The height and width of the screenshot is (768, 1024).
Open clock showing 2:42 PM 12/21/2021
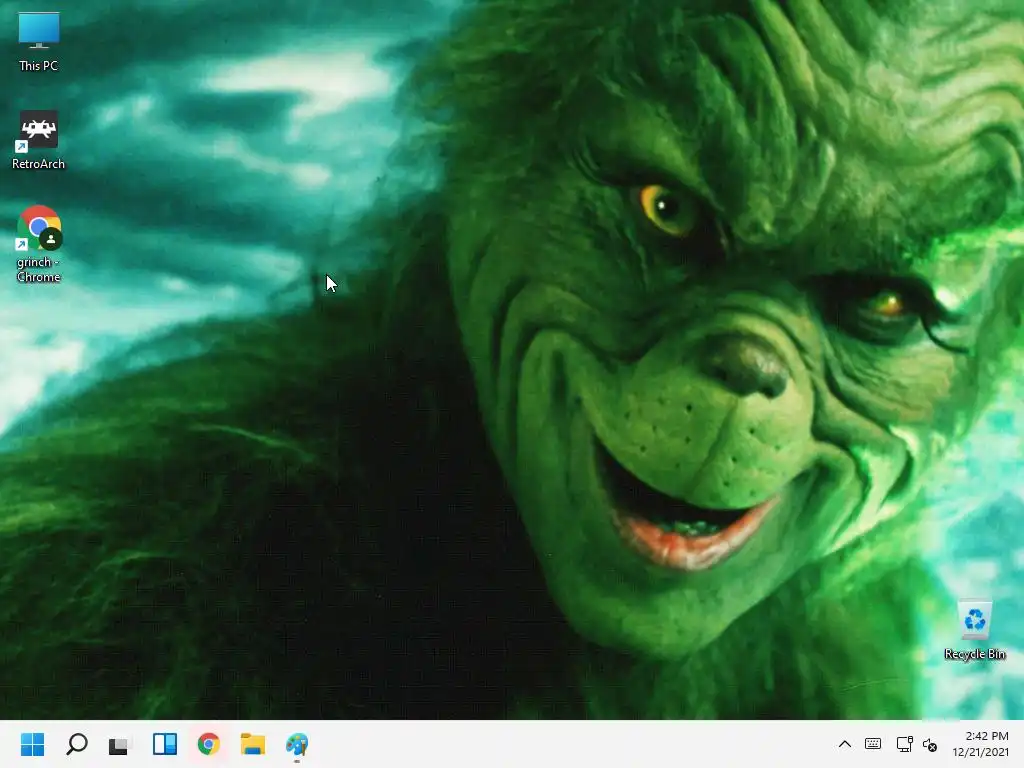pos(980,744)
